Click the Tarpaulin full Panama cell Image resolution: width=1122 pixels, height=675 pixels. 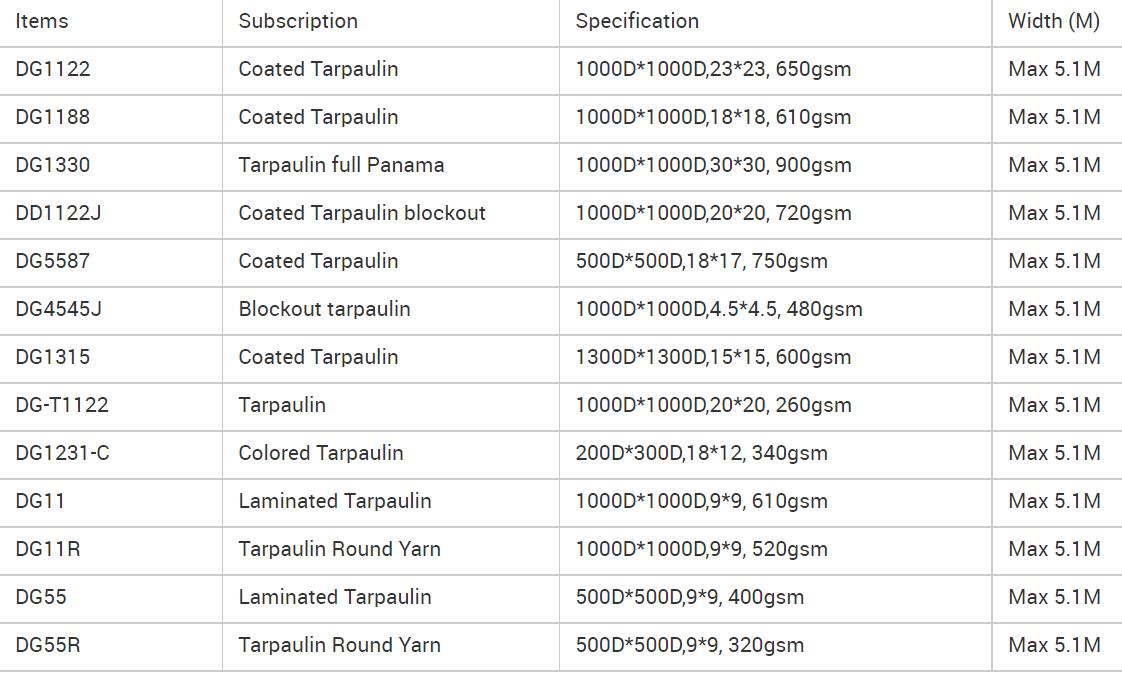point(341,165)
